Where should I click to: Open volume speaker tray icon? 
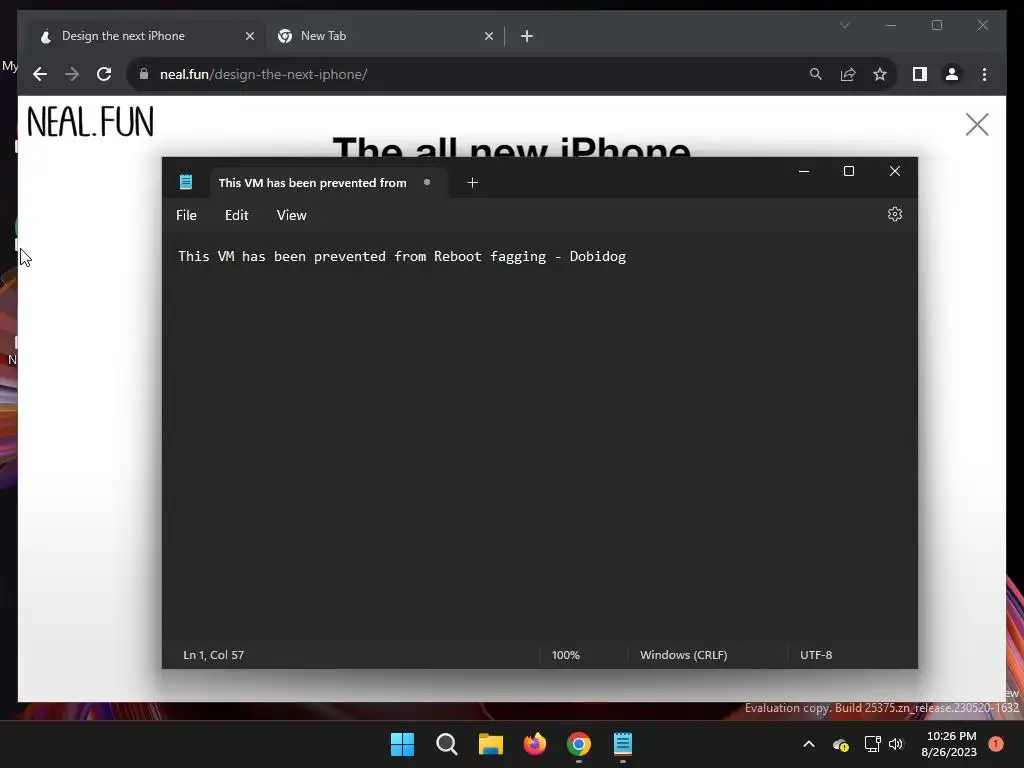coord(896,744)
